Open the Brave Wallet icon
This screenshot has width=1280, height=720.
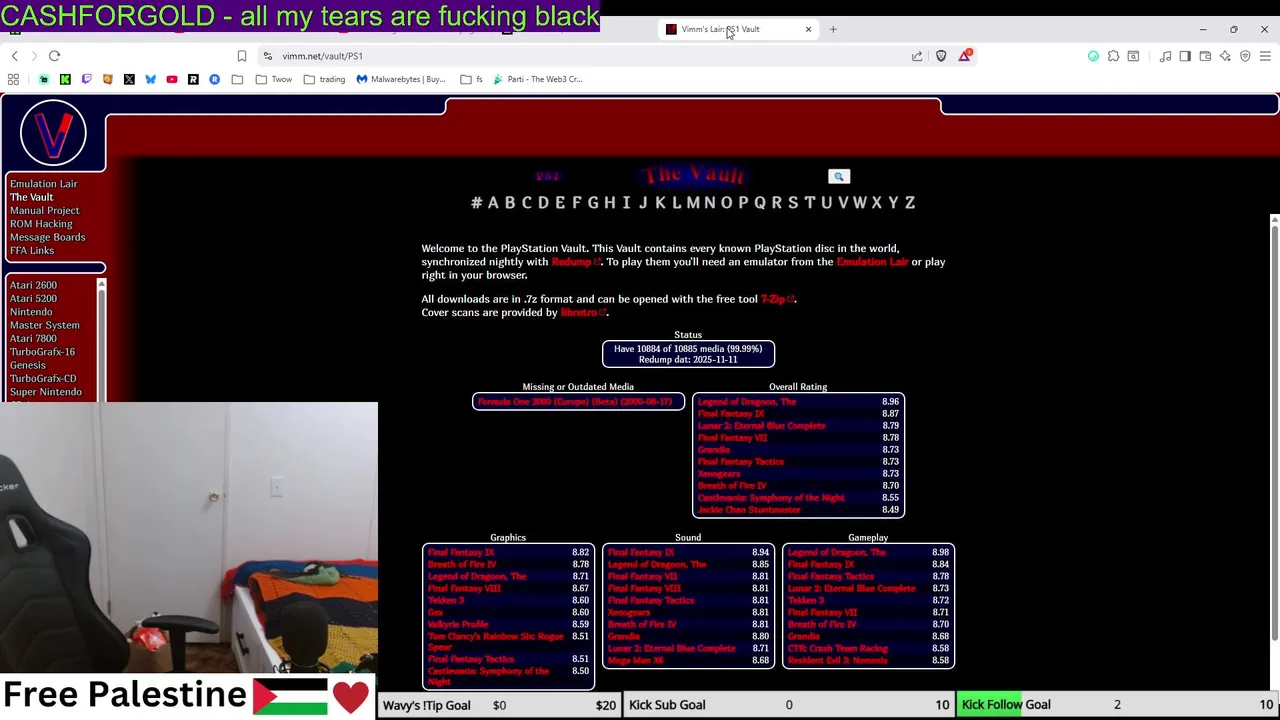[1205, 56]
